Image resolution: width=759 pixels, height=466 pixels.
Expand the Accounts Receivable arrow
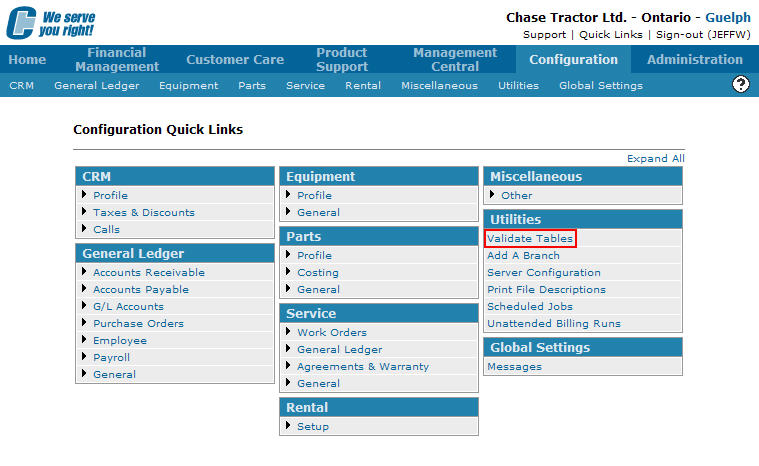point(84,271)
